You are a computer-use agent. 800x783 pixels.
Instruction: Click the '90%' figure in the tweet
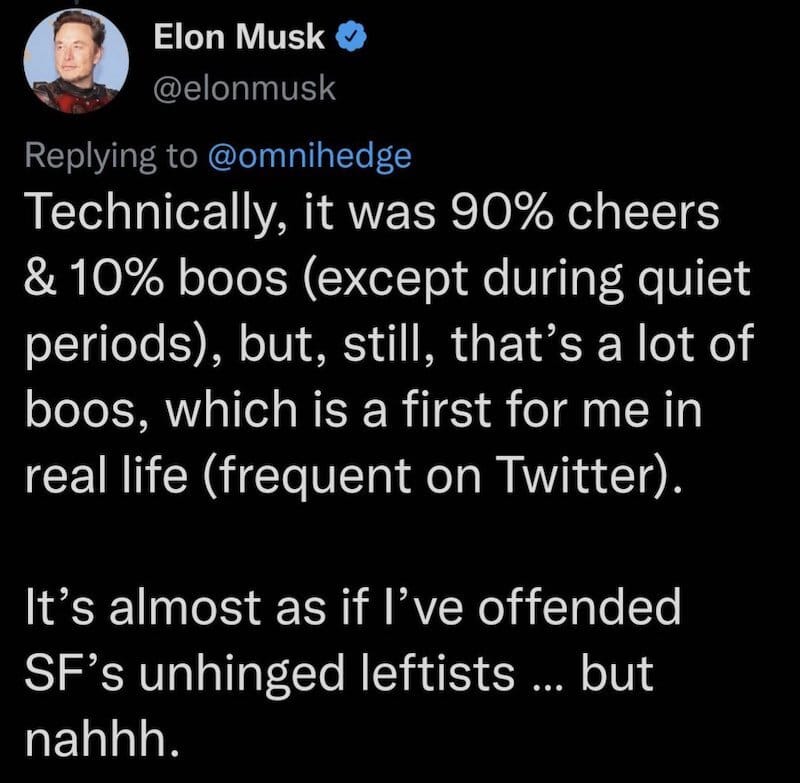click(x=503, y=212)
